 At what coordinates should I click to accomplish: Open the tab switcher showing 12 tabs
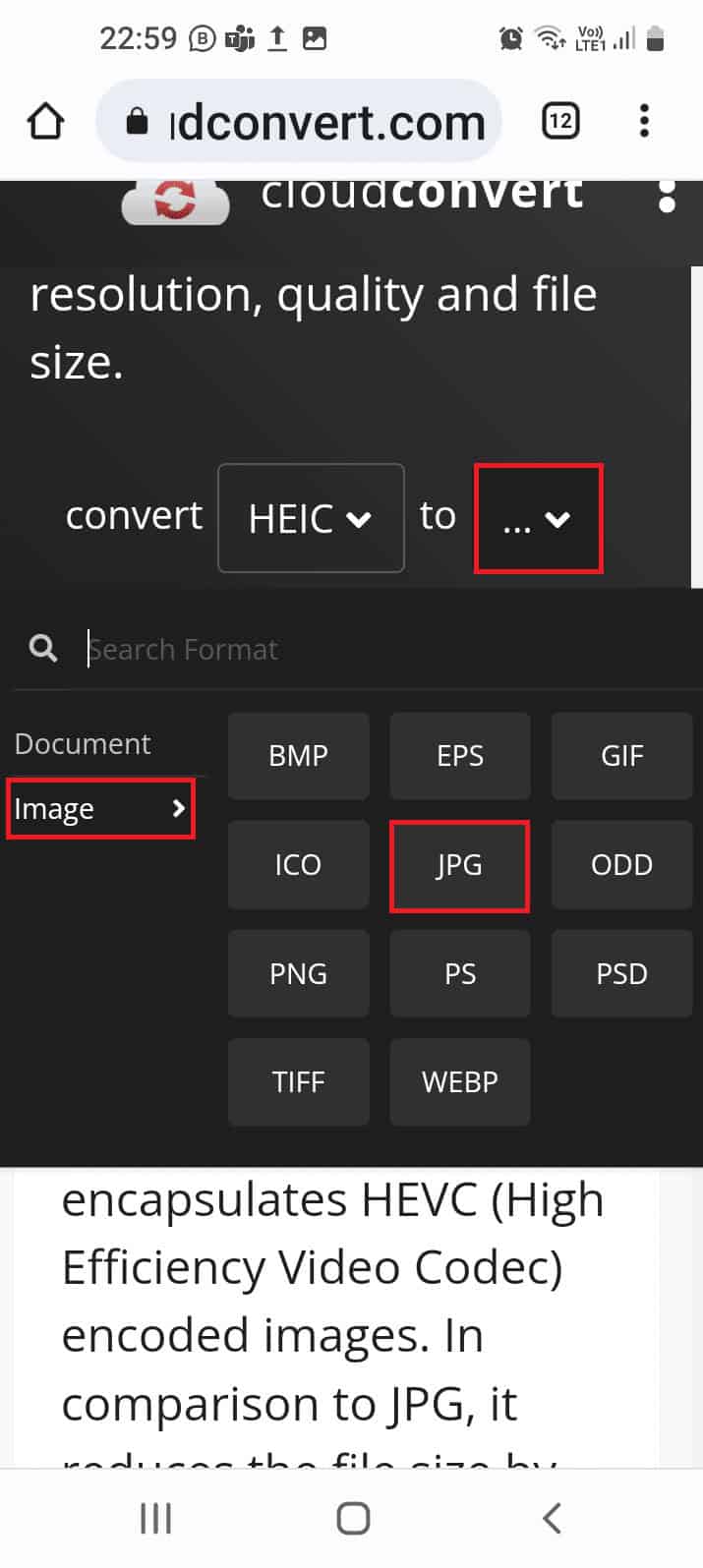click(x=560, y=120)
